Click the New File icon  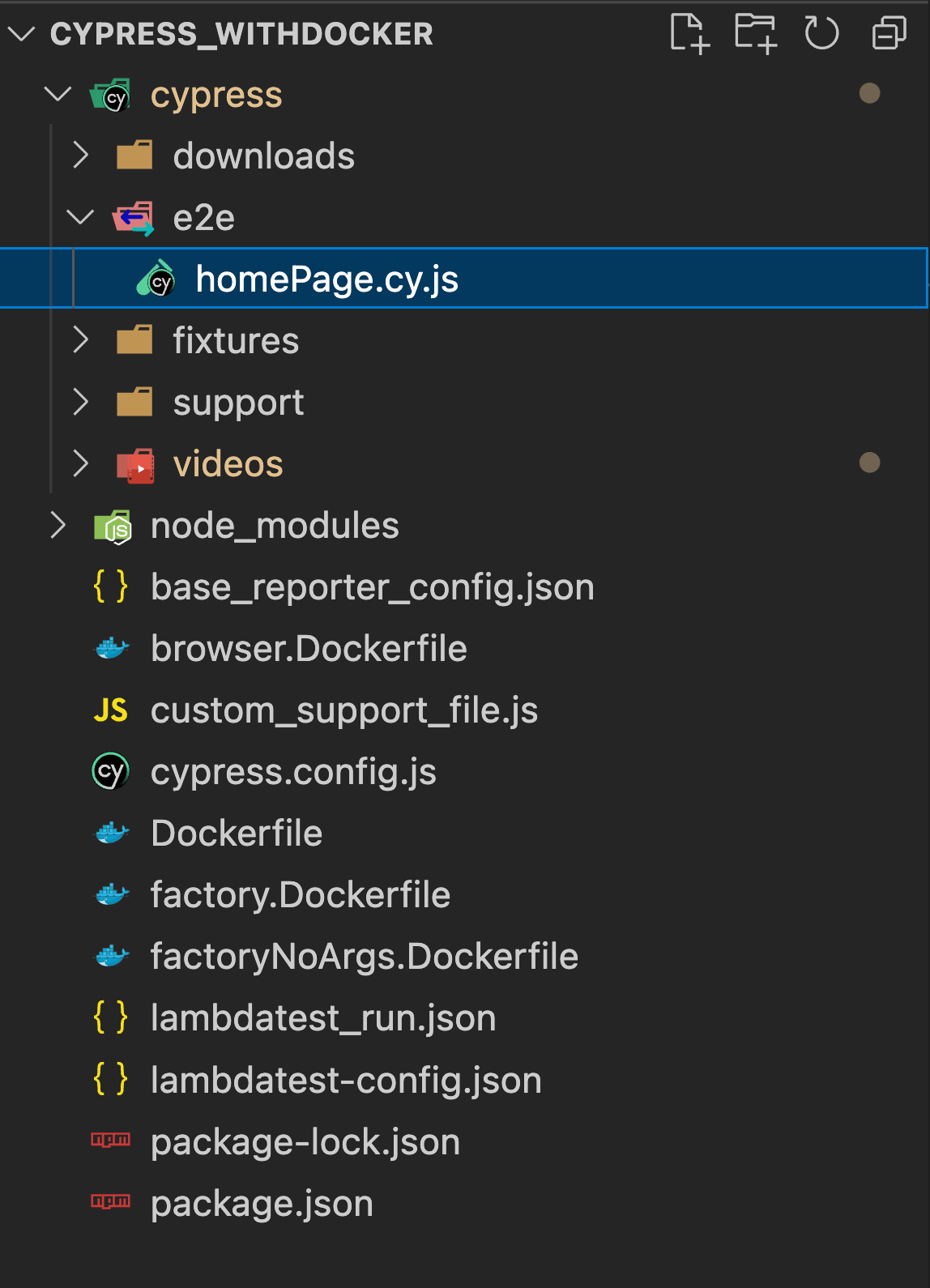pos(690,34)
